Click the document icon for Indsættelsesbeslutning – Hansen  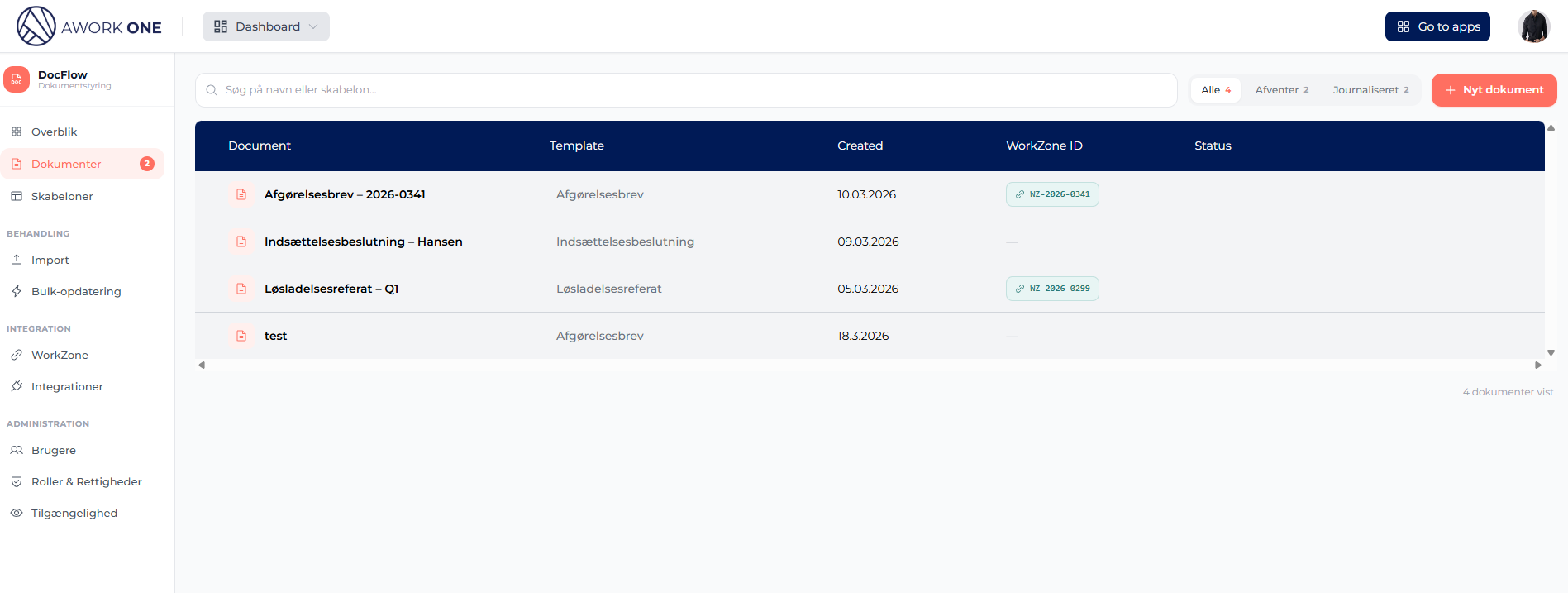pos(241,242)
